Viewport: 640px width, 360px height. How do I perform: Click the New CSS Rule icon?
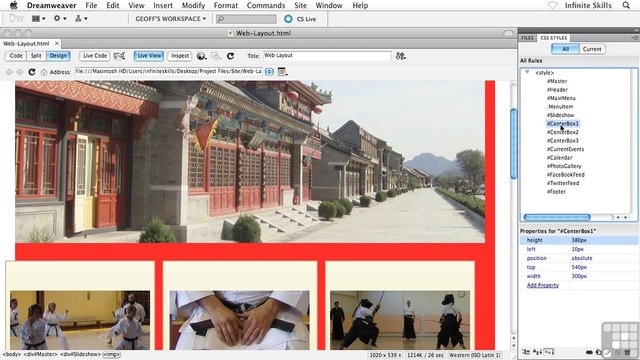(598, 352)
